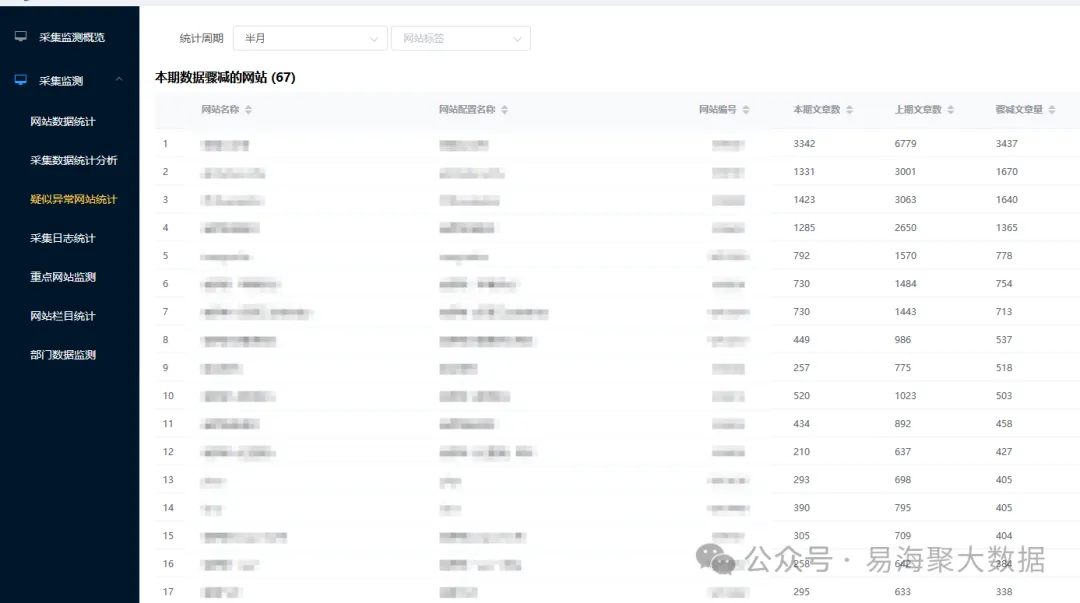Click the 网站名称 column header
1080x603 pixels.
pyautogui.click(x=220, y=110)
